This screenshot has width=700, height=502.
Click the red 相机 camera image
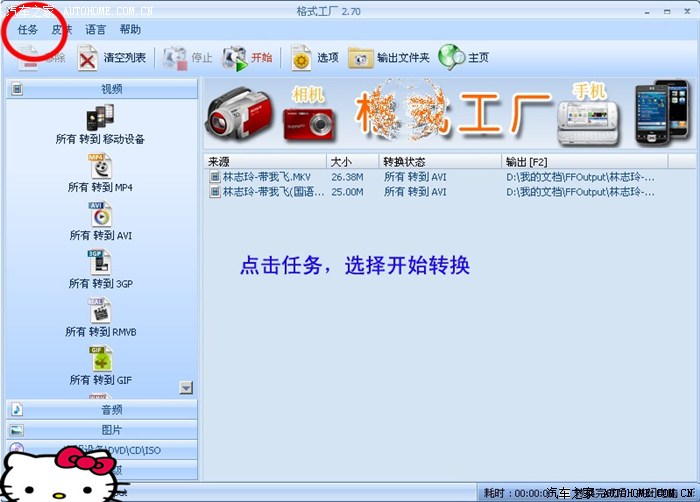pyautogui.click(x=308, y=123)
